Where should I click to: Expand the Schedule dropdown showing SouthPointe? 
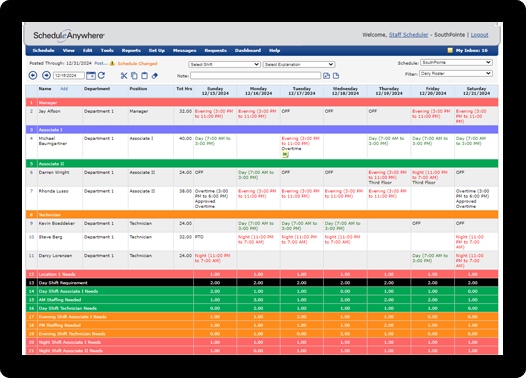pyautogui.click(x=456, y=62)
